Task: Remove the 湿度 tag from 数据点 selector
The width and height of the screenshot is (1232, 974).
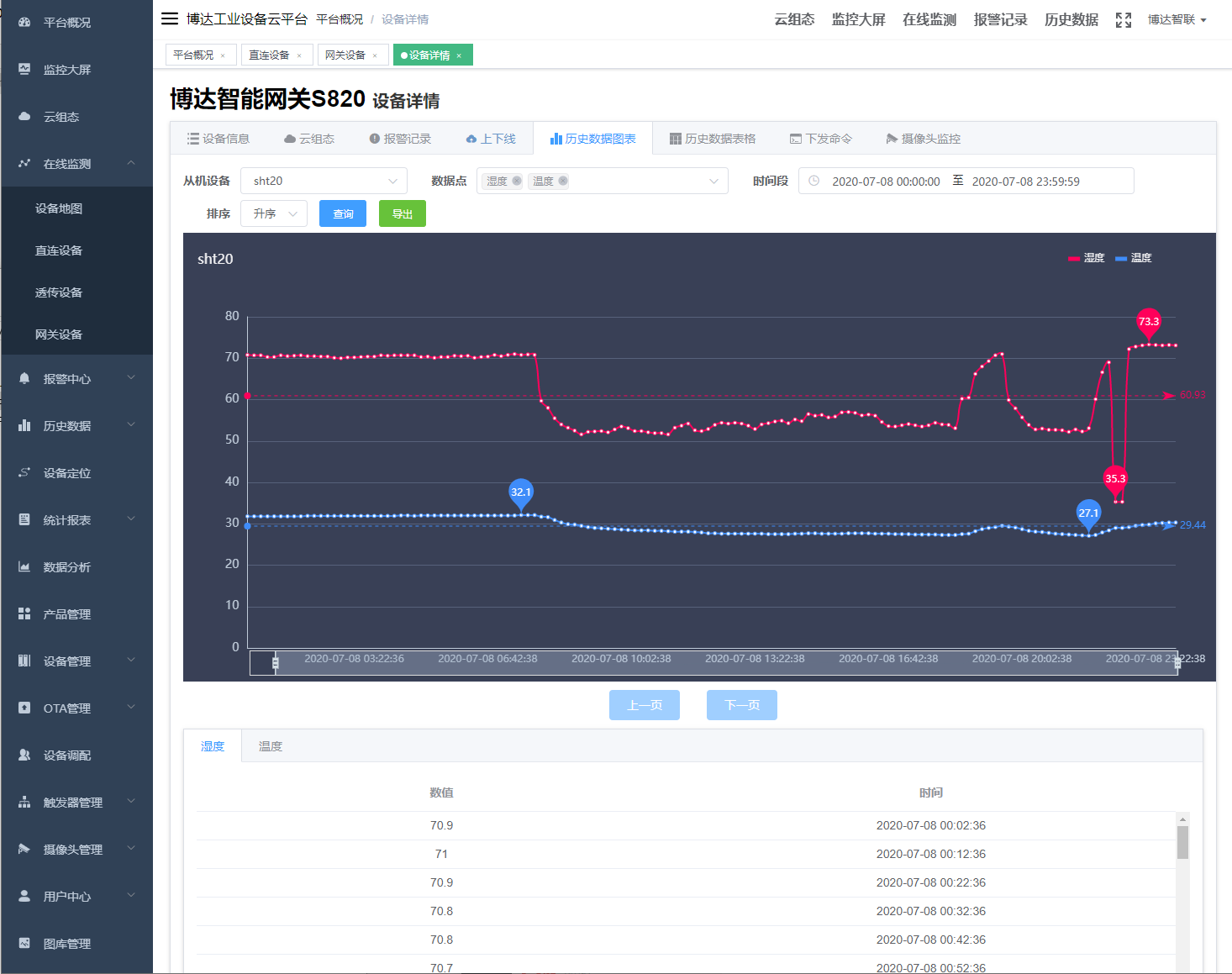Action: (517, 181)
